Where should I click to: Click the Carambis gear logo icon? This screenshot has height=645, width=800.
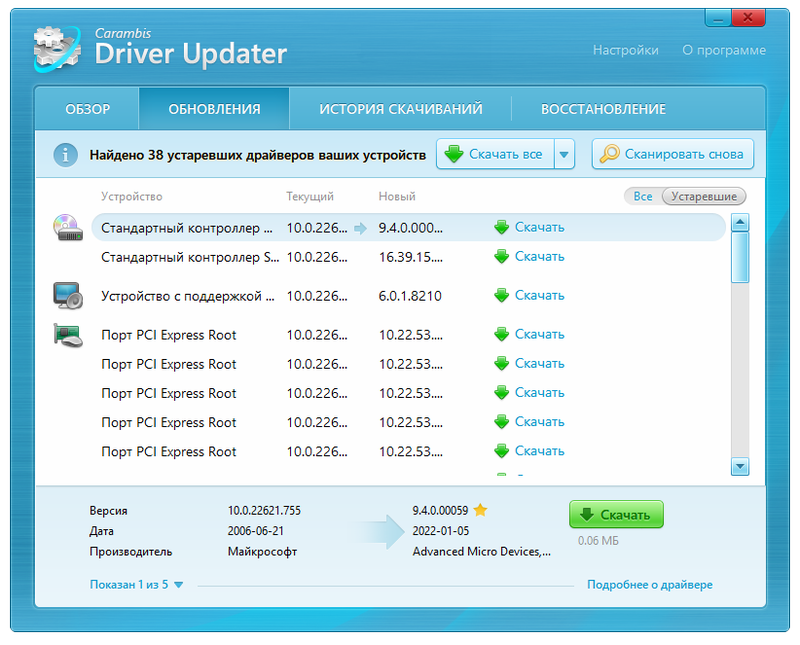click(57, 49)
